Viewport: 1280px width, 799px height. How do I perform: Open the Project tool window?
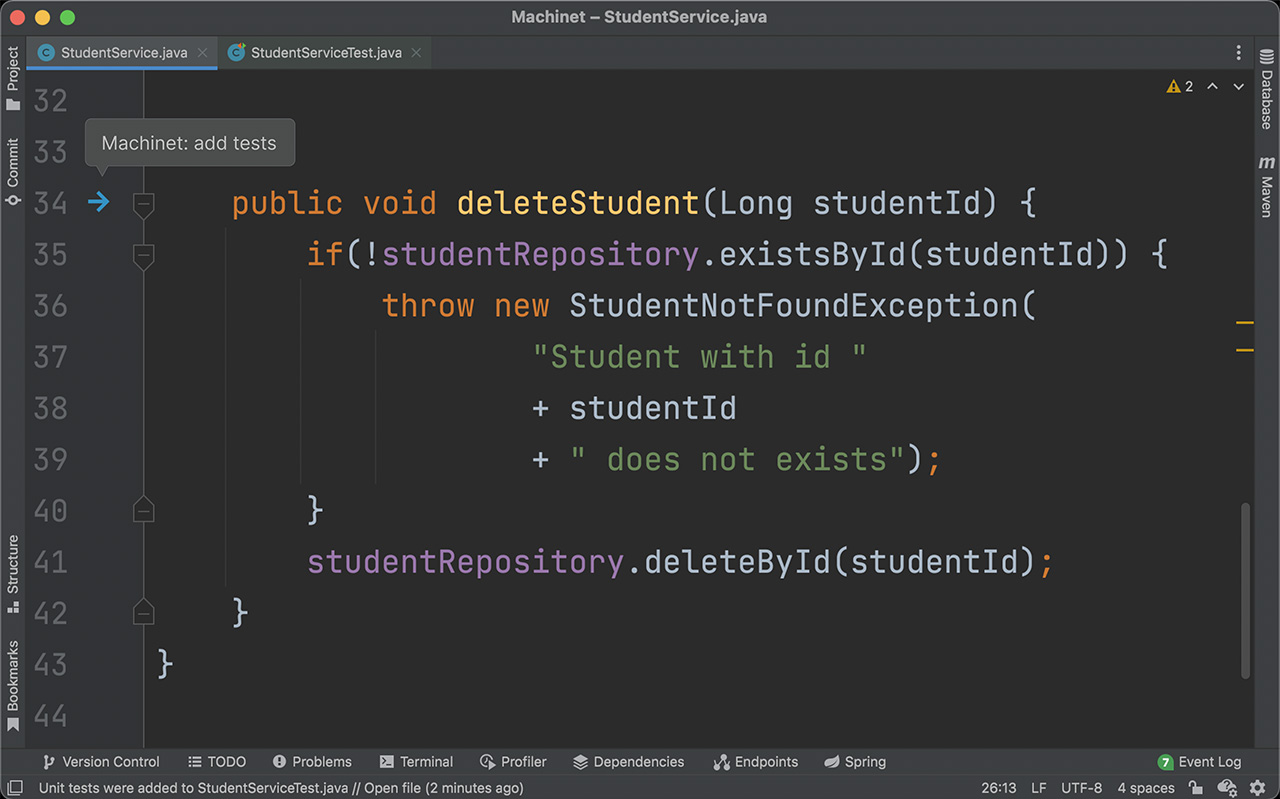[x=13, y=78]
